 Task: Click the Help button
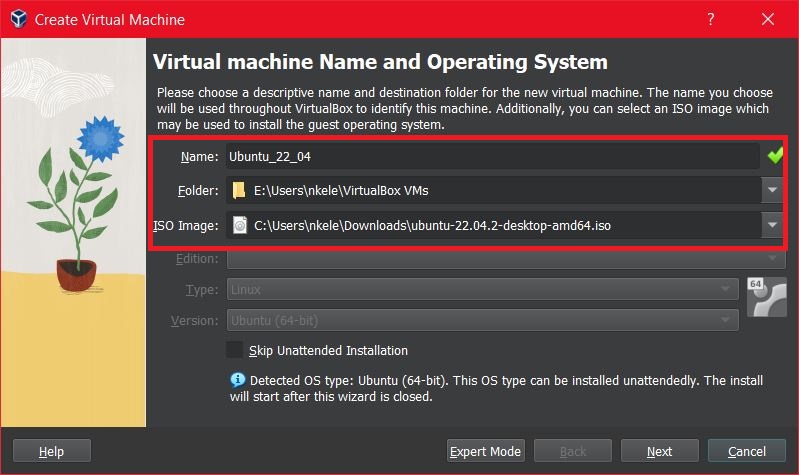click(x=51, y=451)
